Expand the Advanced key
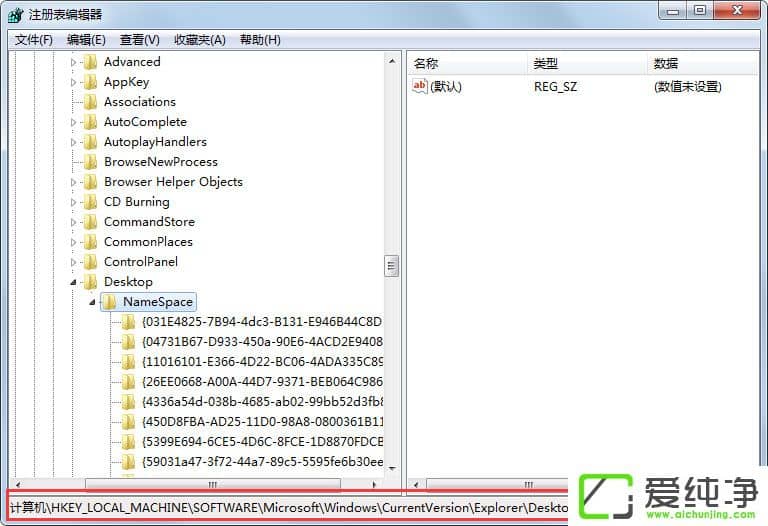The width and height of the screenshot is (768, 526). coord(73,62)
